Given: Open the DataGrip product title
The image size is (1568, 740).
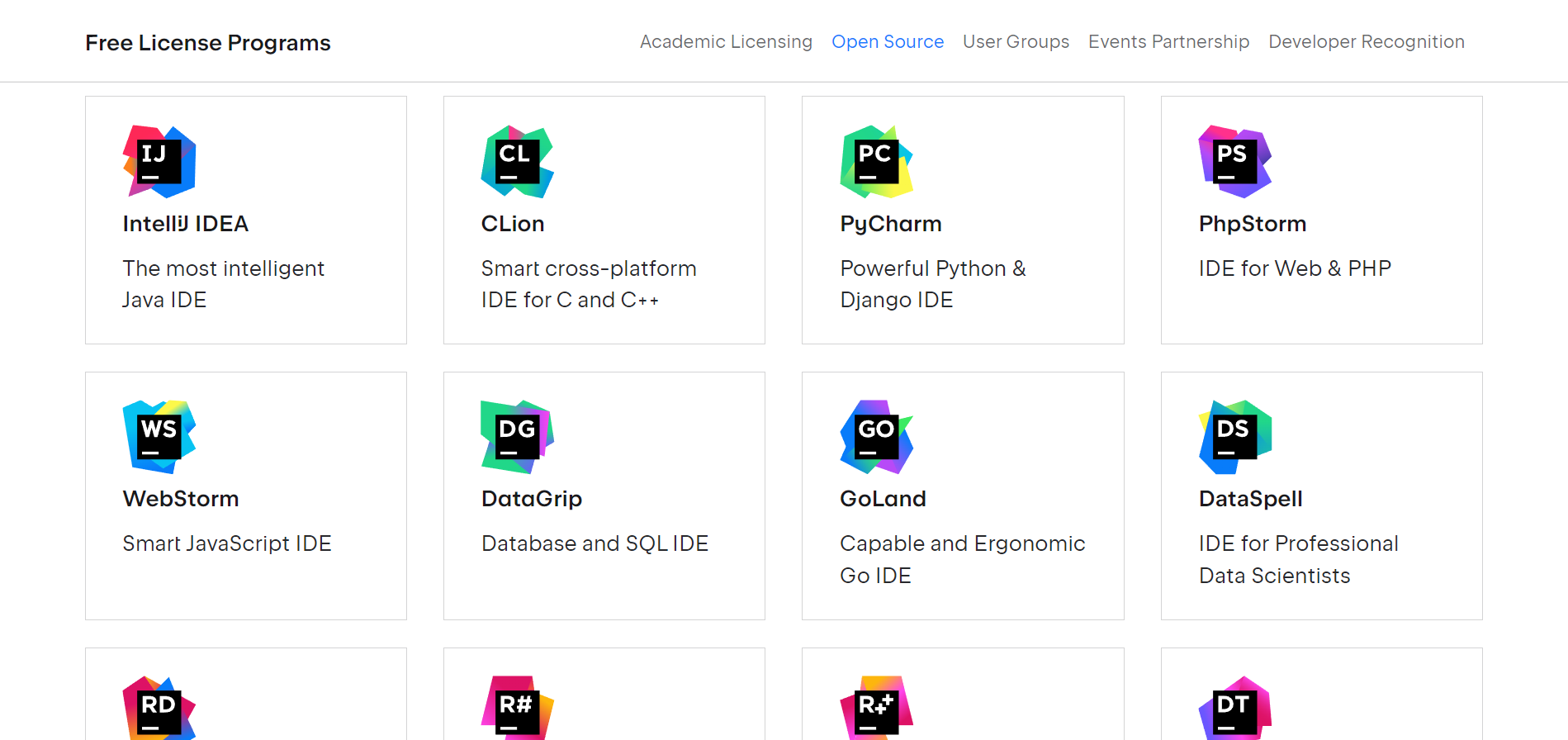Looking at the screenshot, I should pyautogui.click(x=532, y=499).
